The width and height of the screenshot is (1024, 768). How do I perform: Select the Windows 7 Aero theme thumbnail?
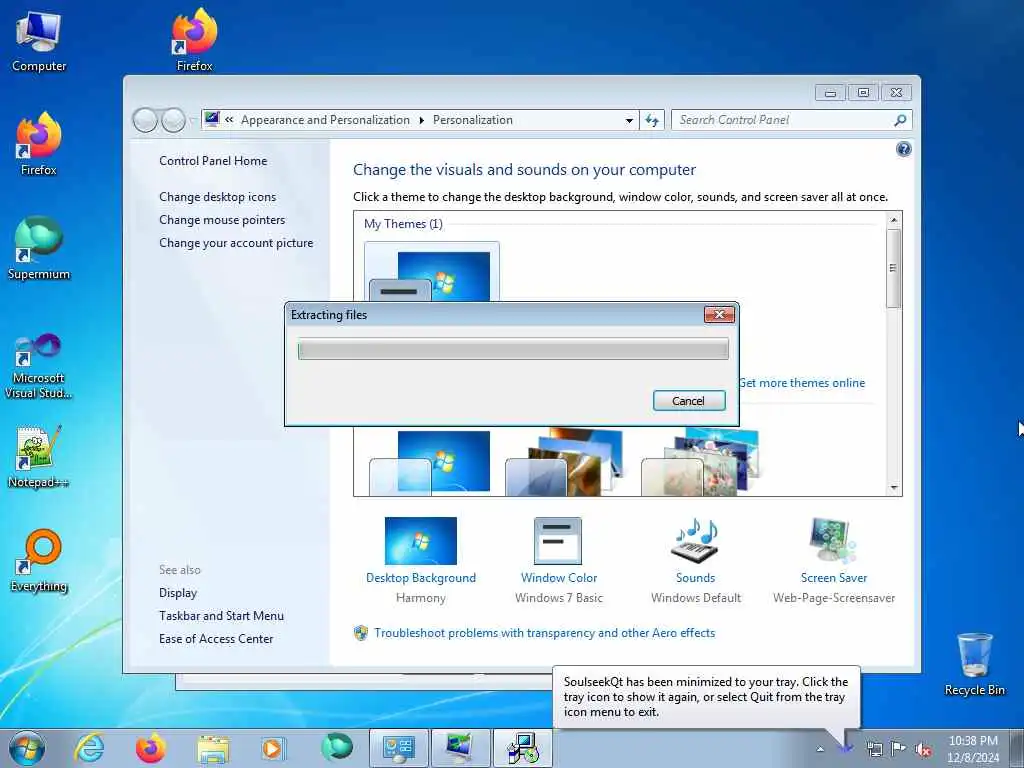[431, 461]
